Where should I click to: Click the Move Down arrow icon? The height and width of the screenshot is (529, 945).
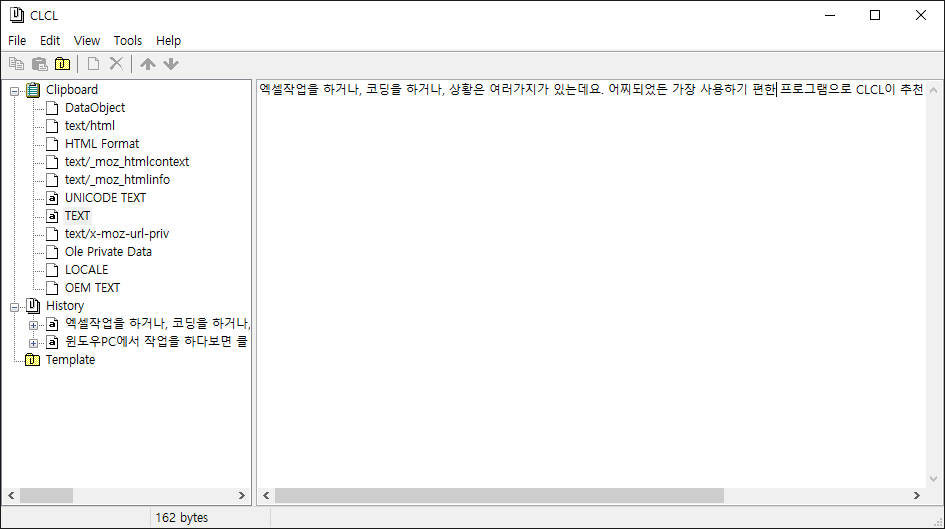(171, 64)
